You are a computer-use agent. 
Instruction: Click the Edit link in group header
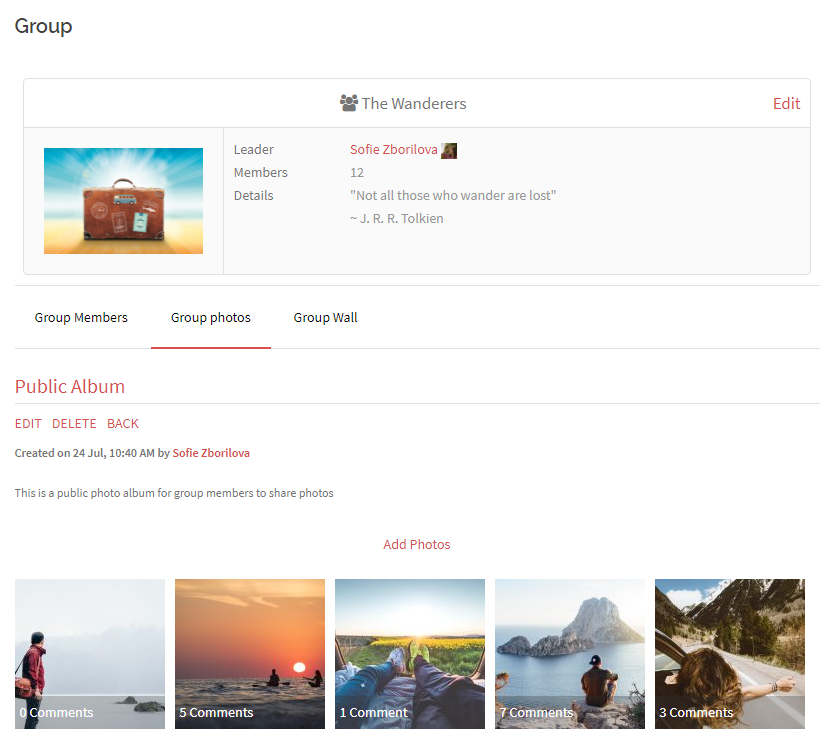coord(786,103)
